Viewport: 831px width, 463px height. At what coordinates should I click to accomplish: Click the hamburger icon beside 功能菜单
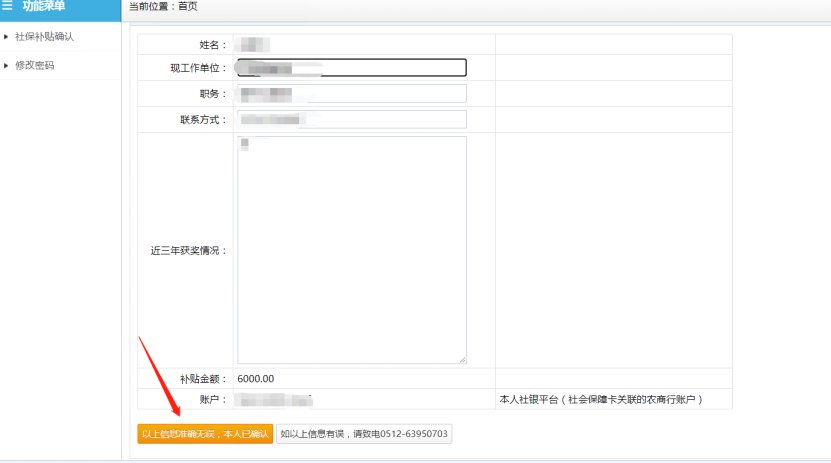(8, 6)
